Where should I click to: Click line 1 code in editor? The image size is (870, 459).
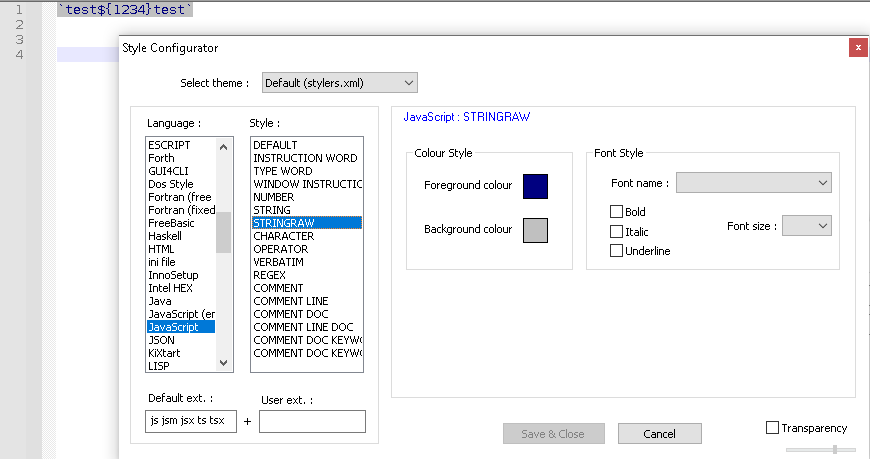click(x=125, y=9)
